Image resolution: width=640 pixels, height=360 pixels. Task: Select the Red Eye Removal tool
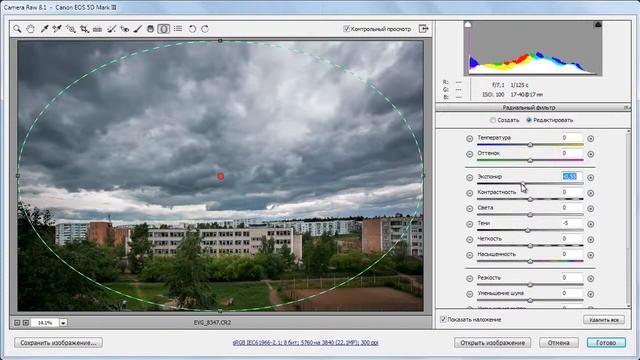pyautogui.click(x=124, y=29)
